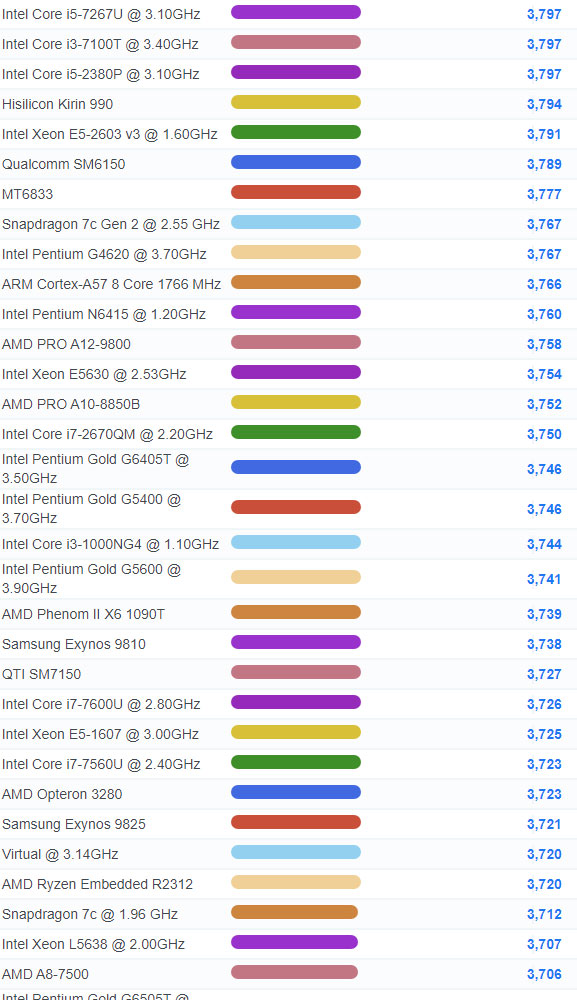This screenshot has height=1000, width=577.
Task: Click the score 3,744 value
Action: click(544, 544)
